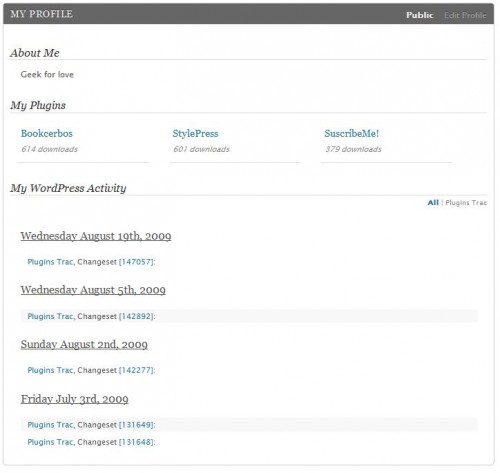Viewport: 500px width, 473px height.
Task: Open Plugins Trac link for changeset 131649
Action: 50,425
